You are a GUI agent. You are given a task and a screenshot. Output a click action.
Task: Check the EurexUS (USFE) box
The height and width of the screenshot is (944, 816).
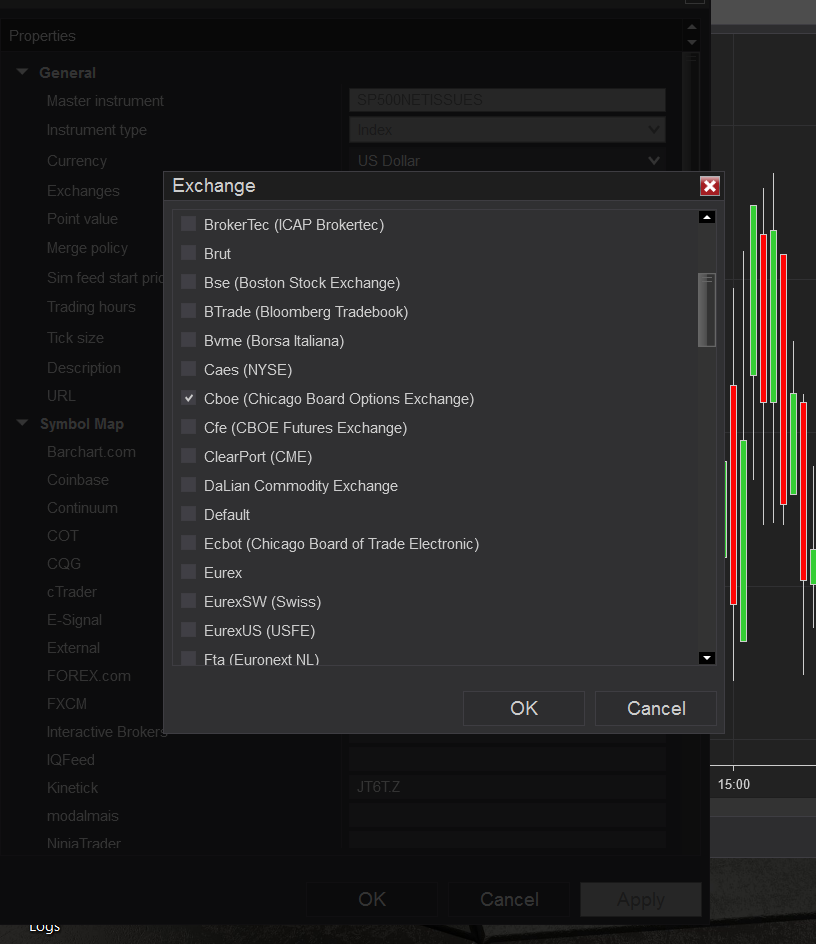(188, 630)
